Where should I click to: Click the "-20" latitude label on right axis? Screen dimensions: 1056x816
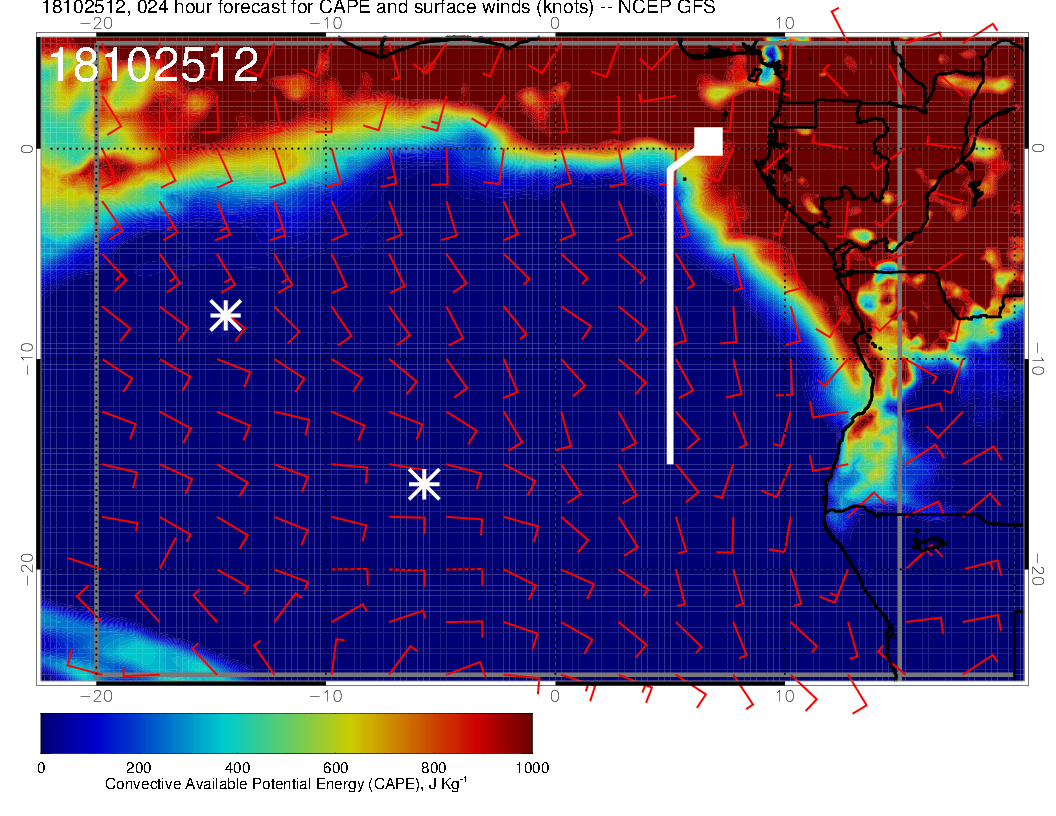click(x=1036, y=570)
